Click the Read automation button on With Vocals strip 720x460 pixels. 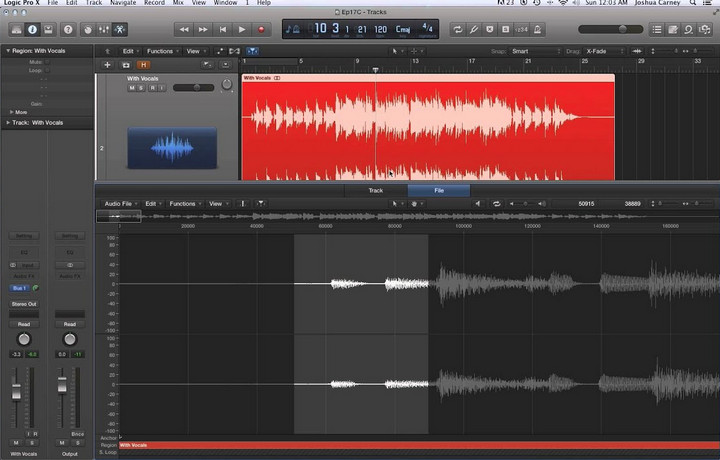23,324
